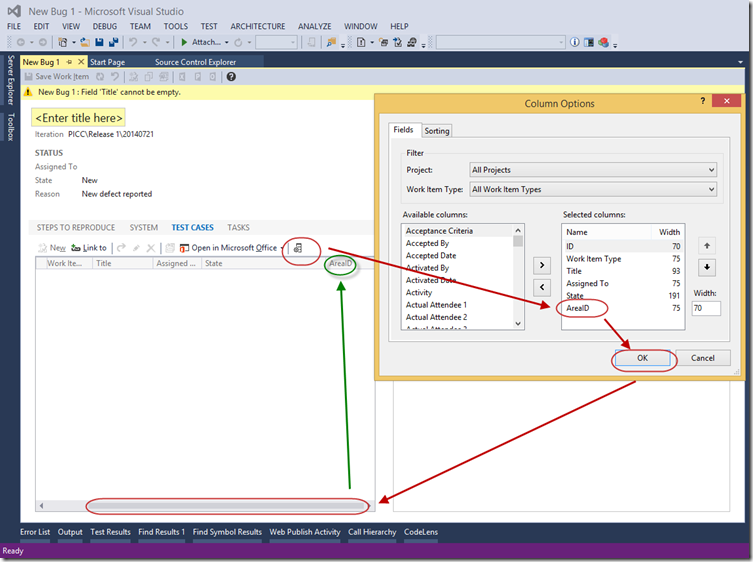
Task: Click Open in Microsoft Office button
Action: pos(228,248)
